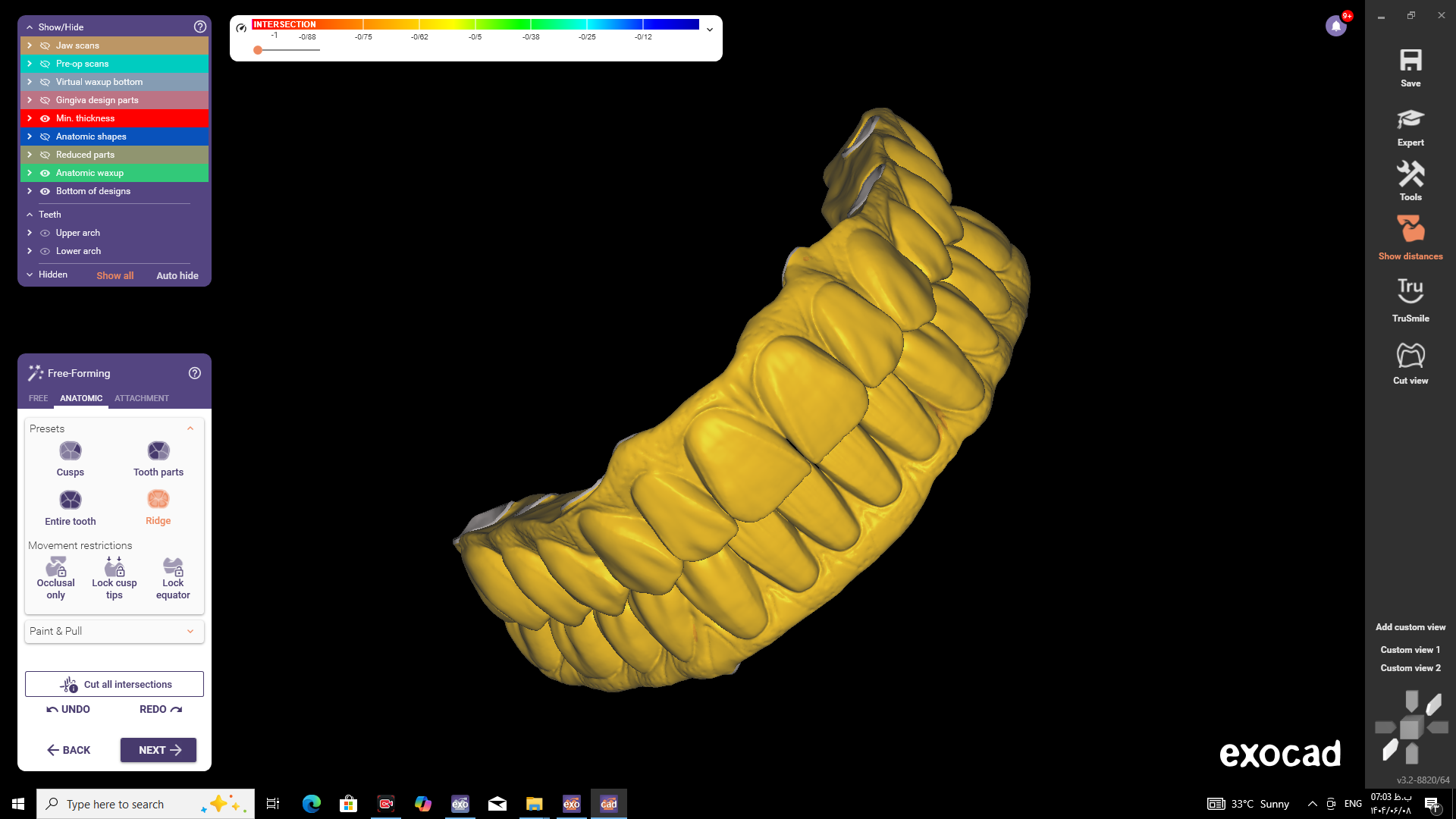Toggle Show distances tool
The height and width of the screenshot is (819, 1456).
tap(1410, 230)
